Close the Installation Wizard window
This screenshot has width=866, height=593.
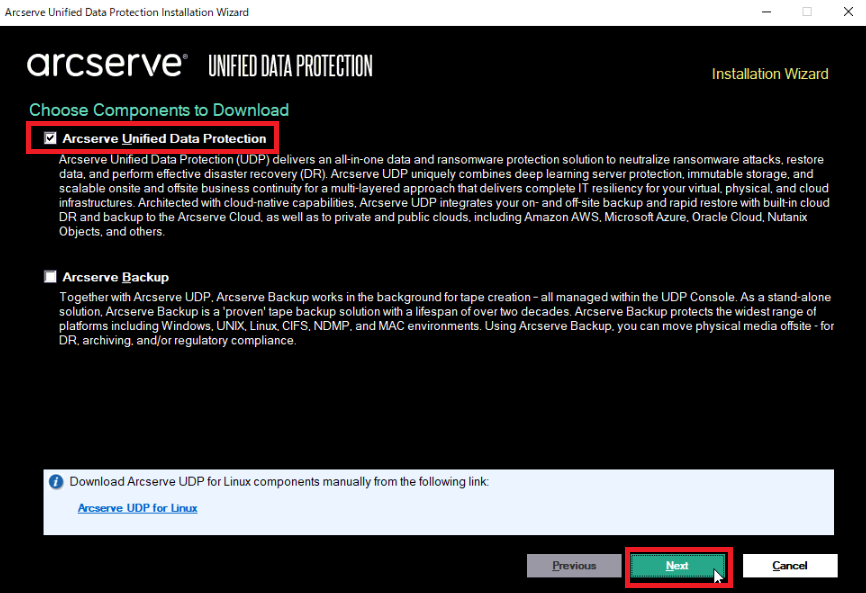[x=848, y=12]
